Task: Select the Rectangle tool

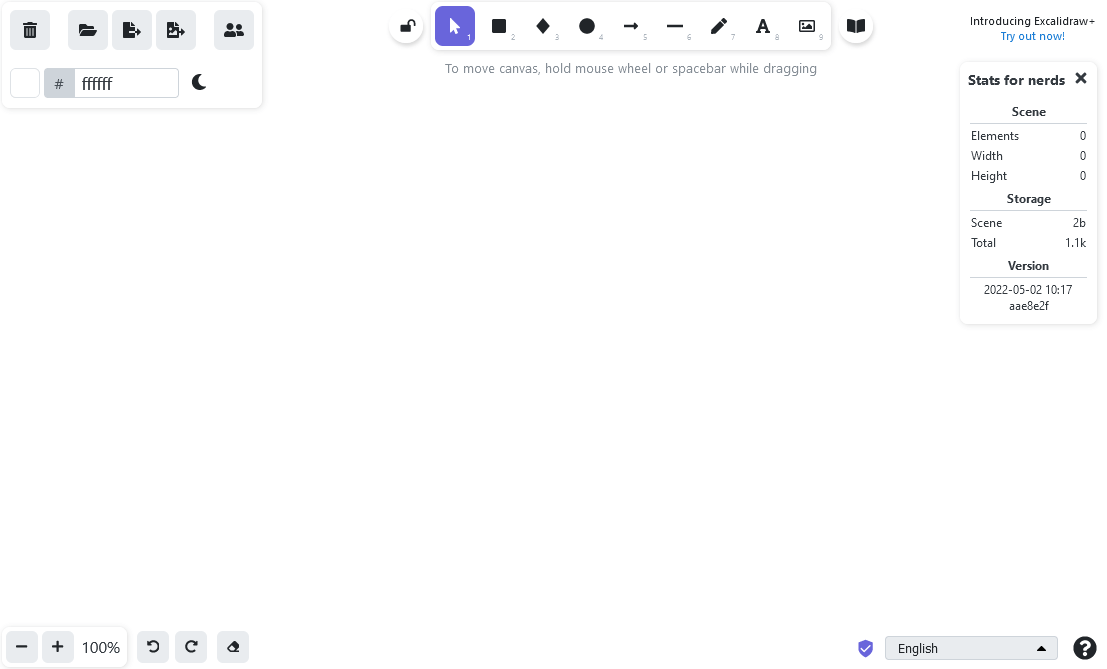Action: click(499, 26)
